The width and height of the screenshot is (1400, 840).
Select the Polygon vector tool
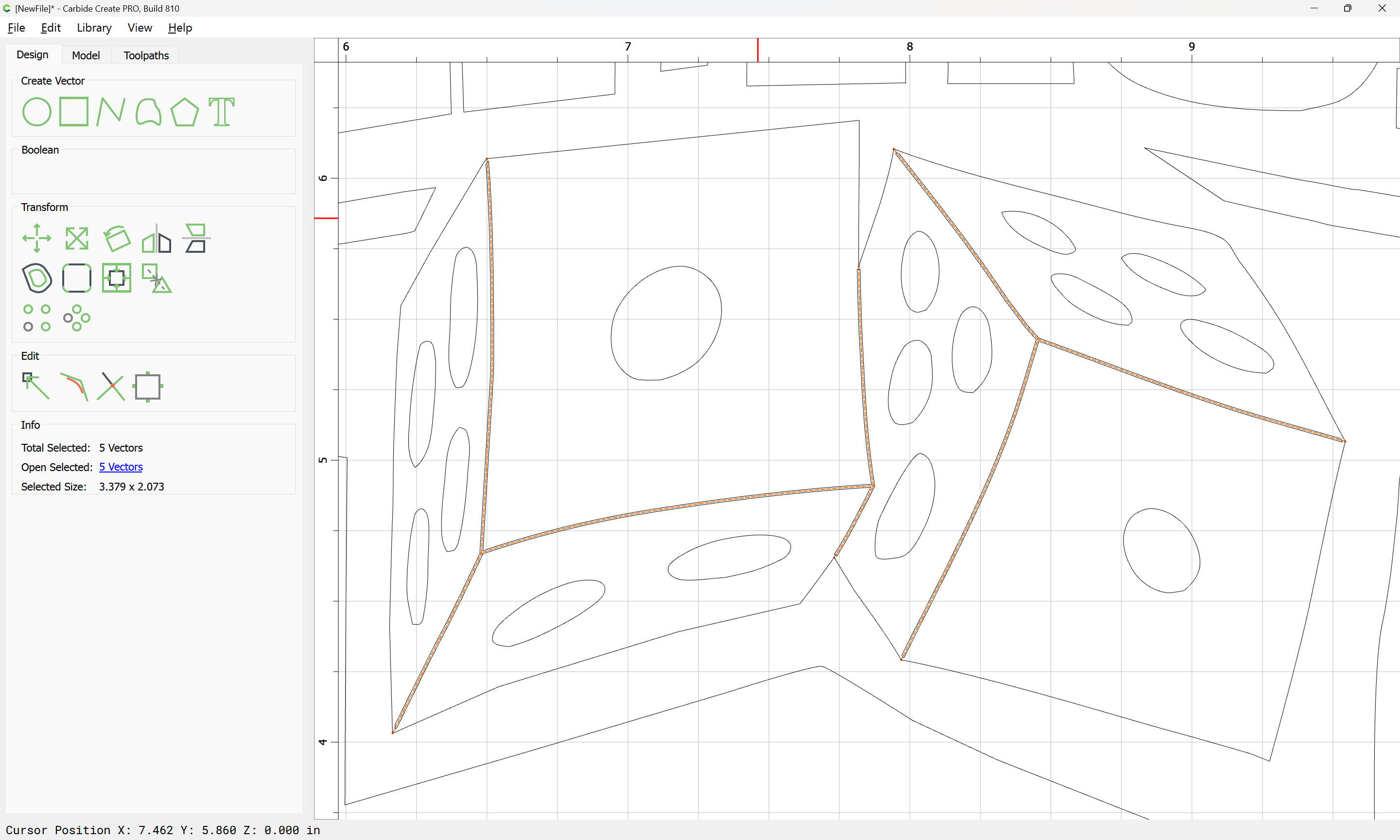click(x=185, y=111)
